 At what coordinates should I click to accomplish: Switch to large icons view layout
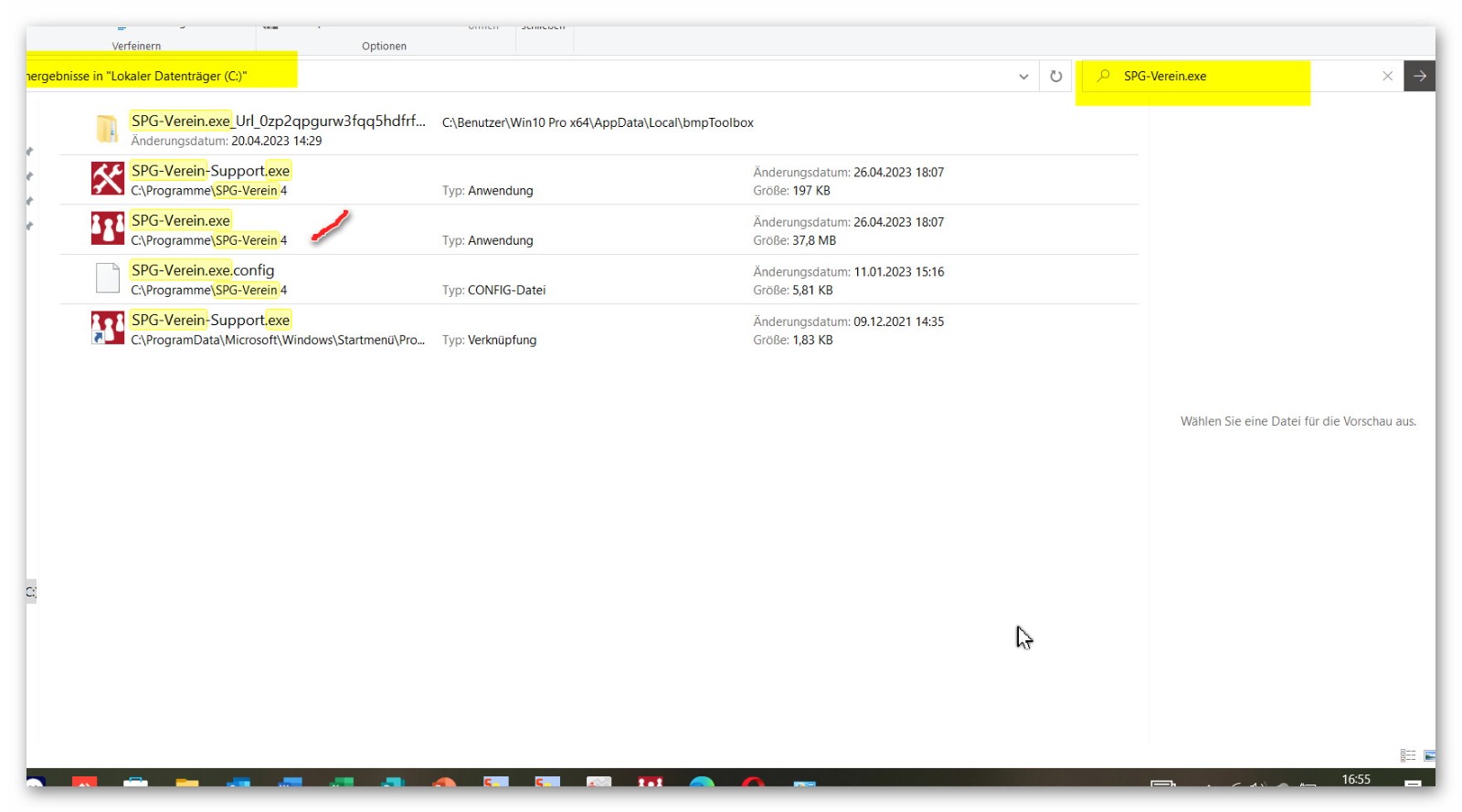click(x=1429, y=755)
